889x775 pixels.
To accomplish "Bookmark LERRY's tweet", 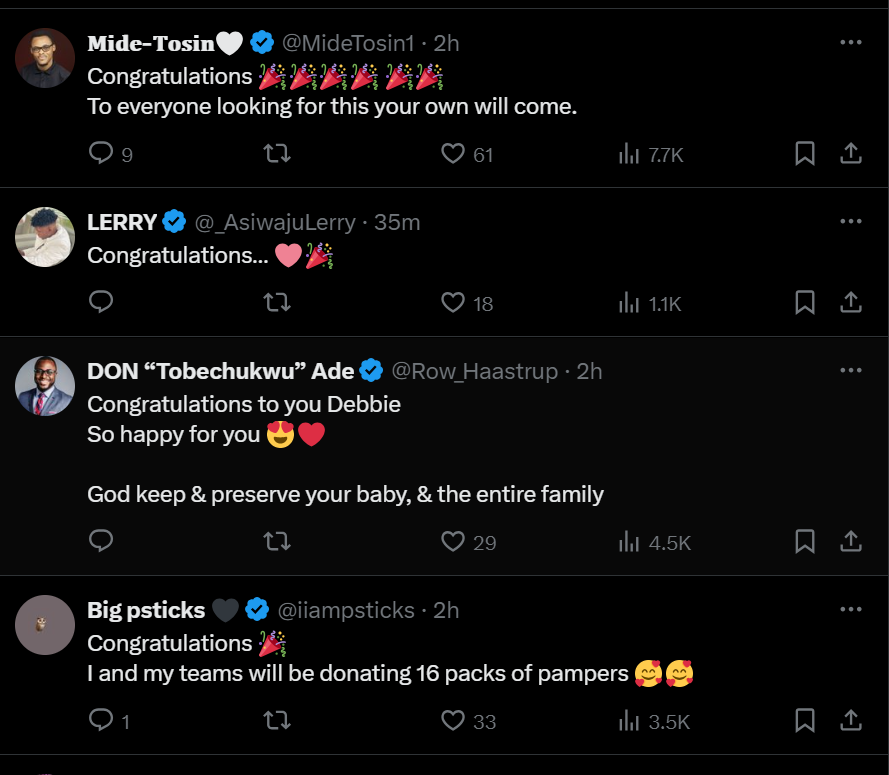I will pyautogui.click(x=805, y=302).
